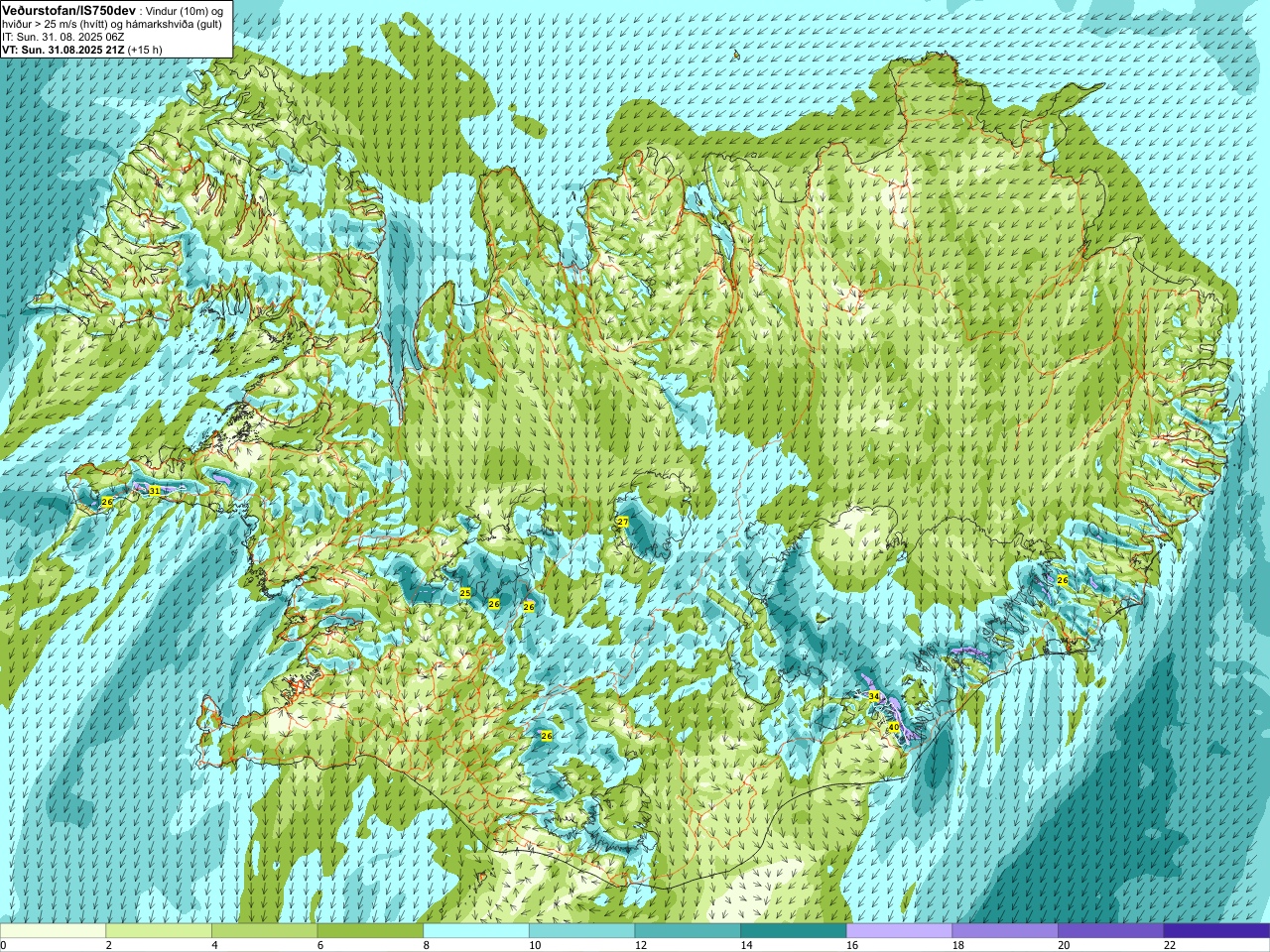
Task: Click the legend tick value 22
Action: point(1170,945)
